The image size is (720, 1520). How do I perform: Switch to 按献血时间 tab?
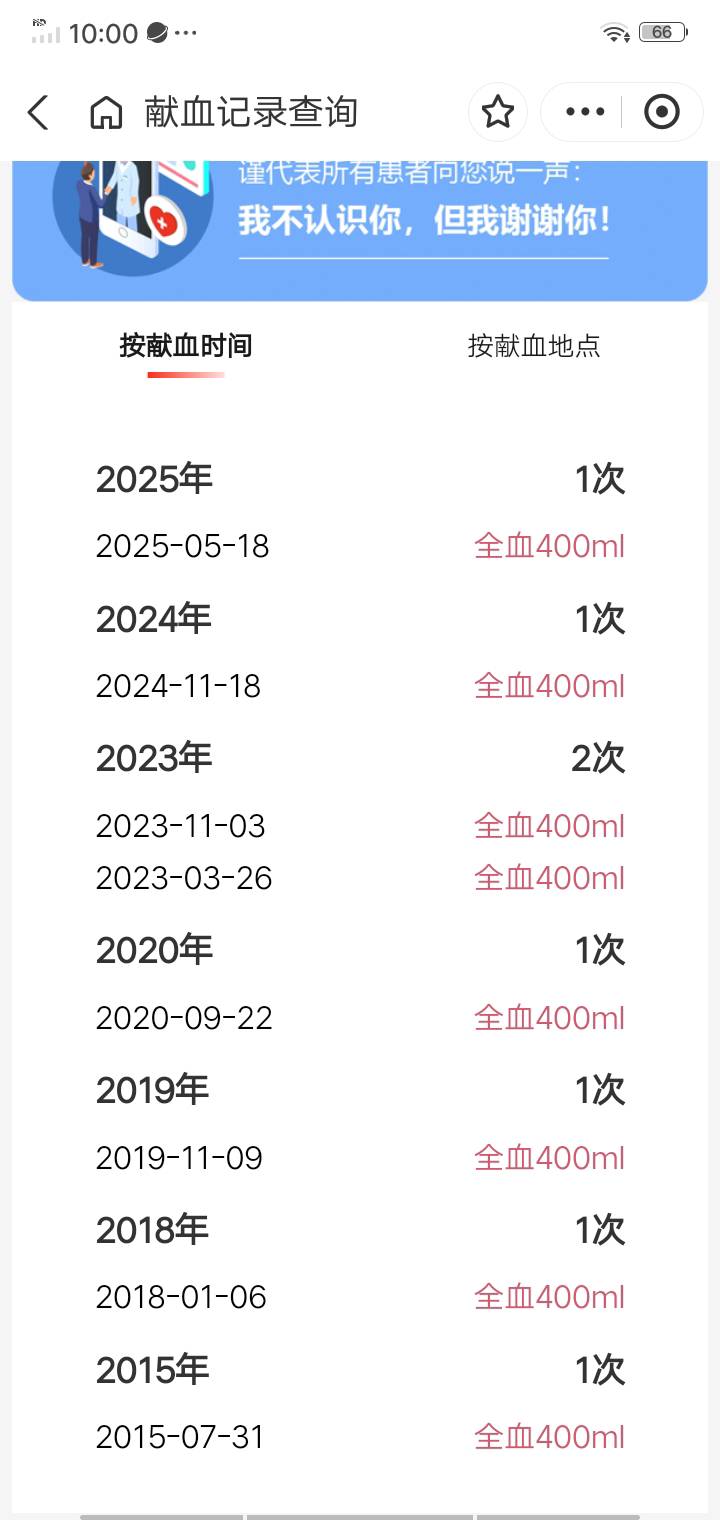tap(186, 346)
